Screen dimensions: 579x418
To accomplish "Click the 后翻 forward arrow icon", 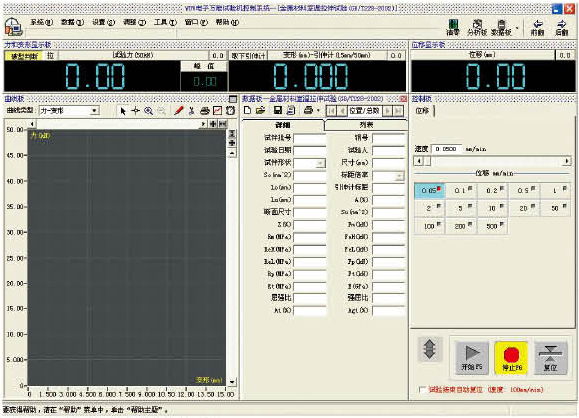I will click(562, 28).
